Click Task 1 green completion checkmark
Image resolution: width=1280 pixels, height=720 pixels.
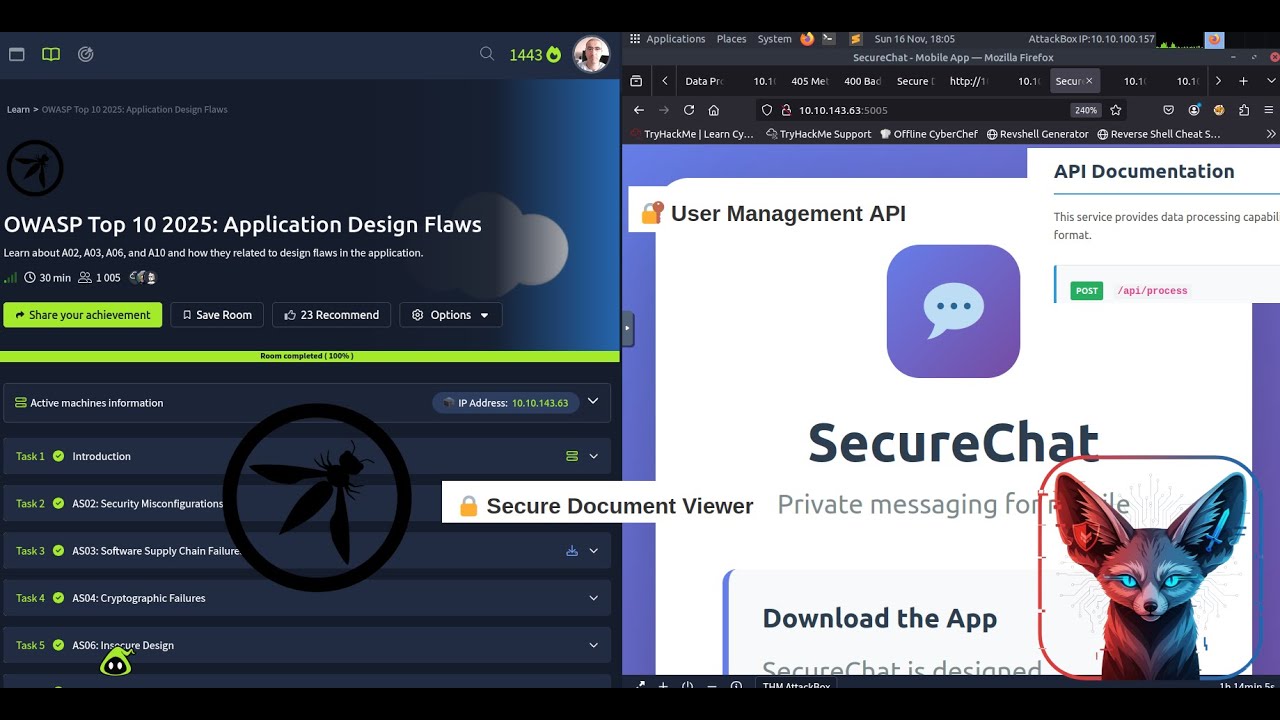click(59, 456)
